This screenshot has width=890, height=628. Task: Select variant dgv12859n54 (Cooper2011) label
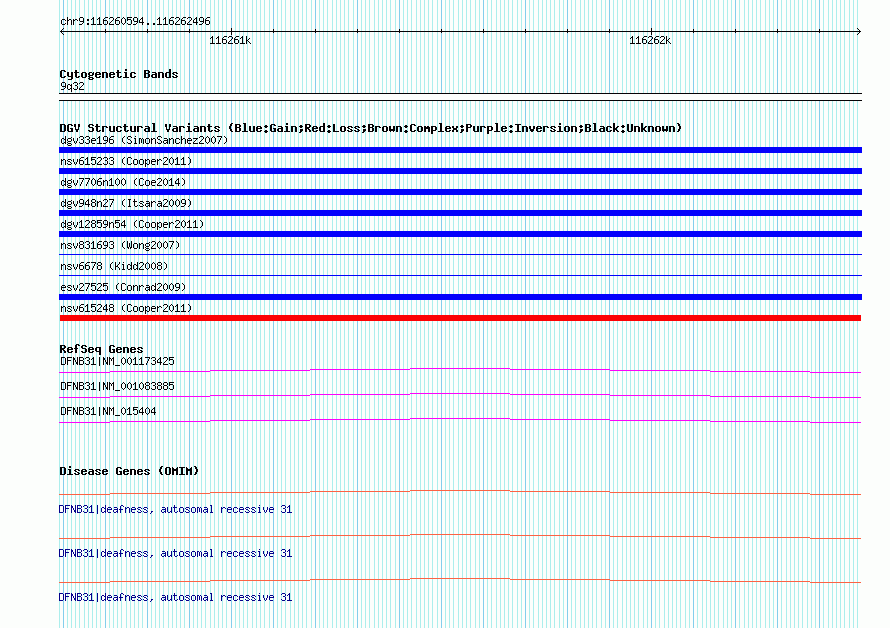pyautogui.click(x=132, y=224)
